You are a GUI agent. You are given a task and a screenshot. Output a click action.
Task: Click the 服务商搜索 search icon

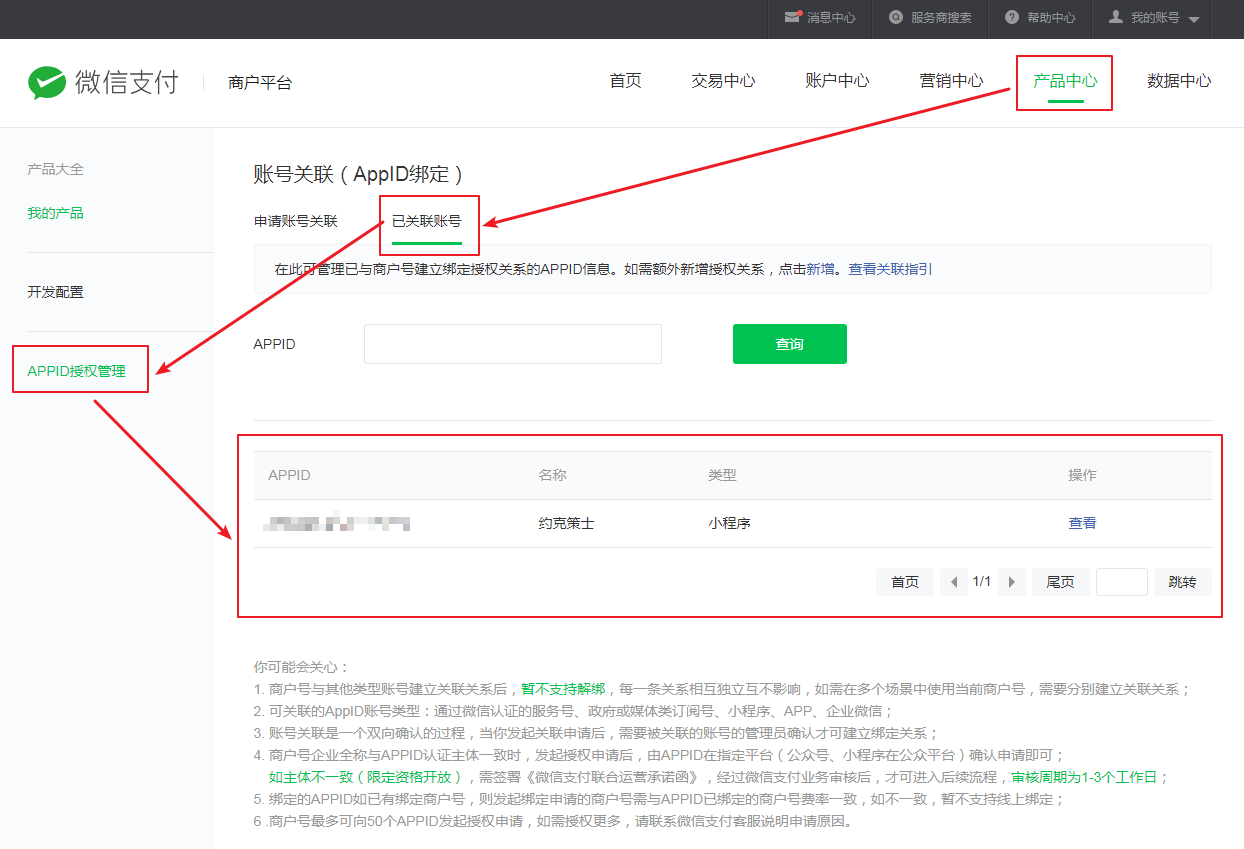(x=896, y=17)
